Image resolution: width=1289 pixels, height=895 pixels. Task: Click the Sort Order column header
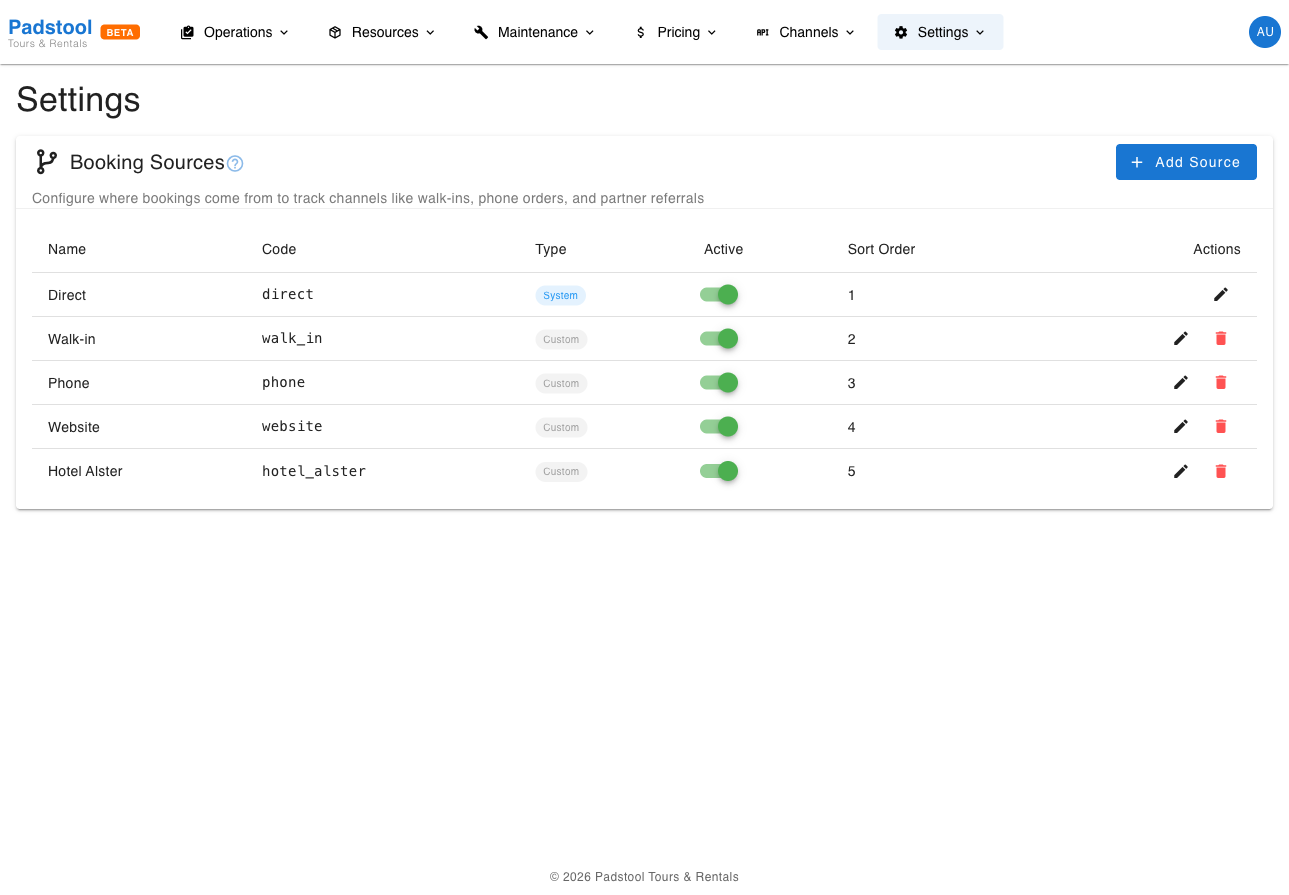point(881,249)
